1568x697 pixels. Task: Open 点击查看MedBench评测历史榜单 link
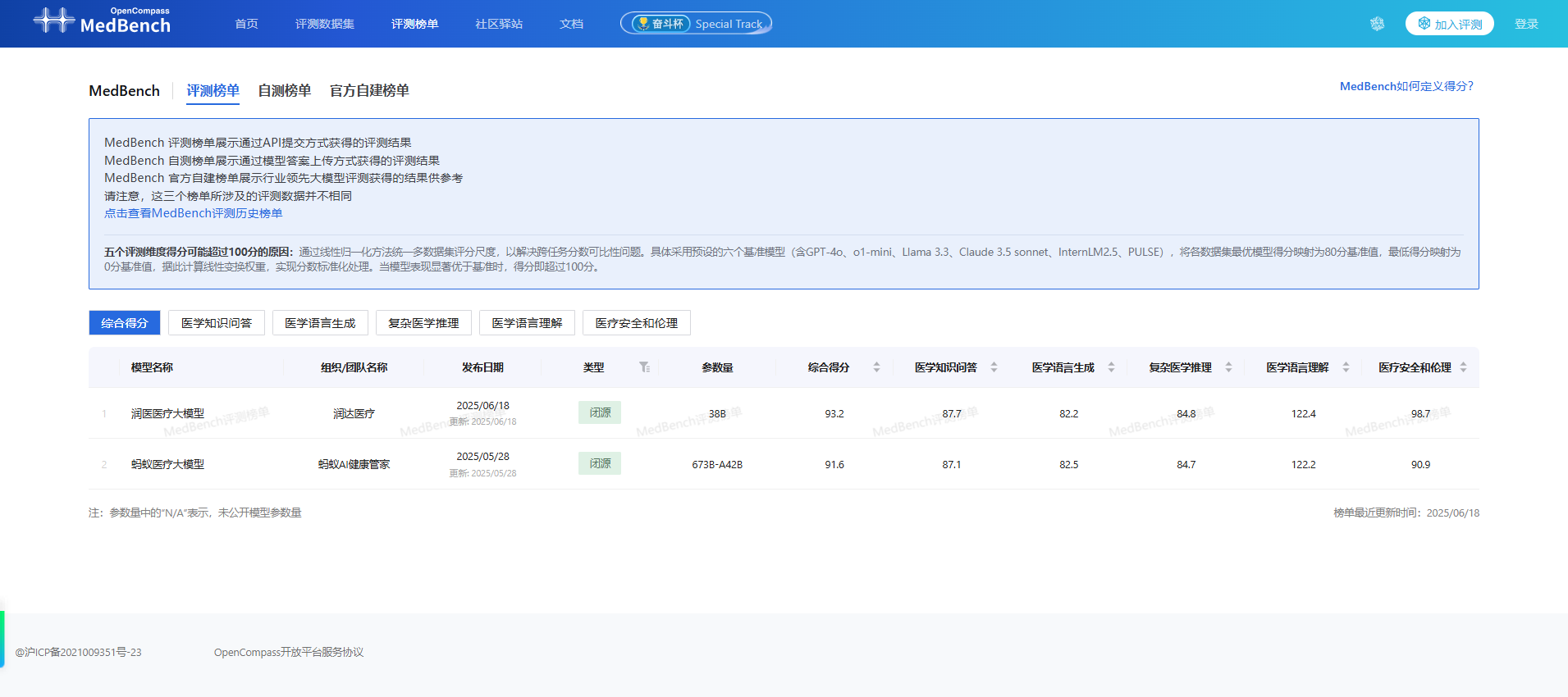tap(193, 213)
